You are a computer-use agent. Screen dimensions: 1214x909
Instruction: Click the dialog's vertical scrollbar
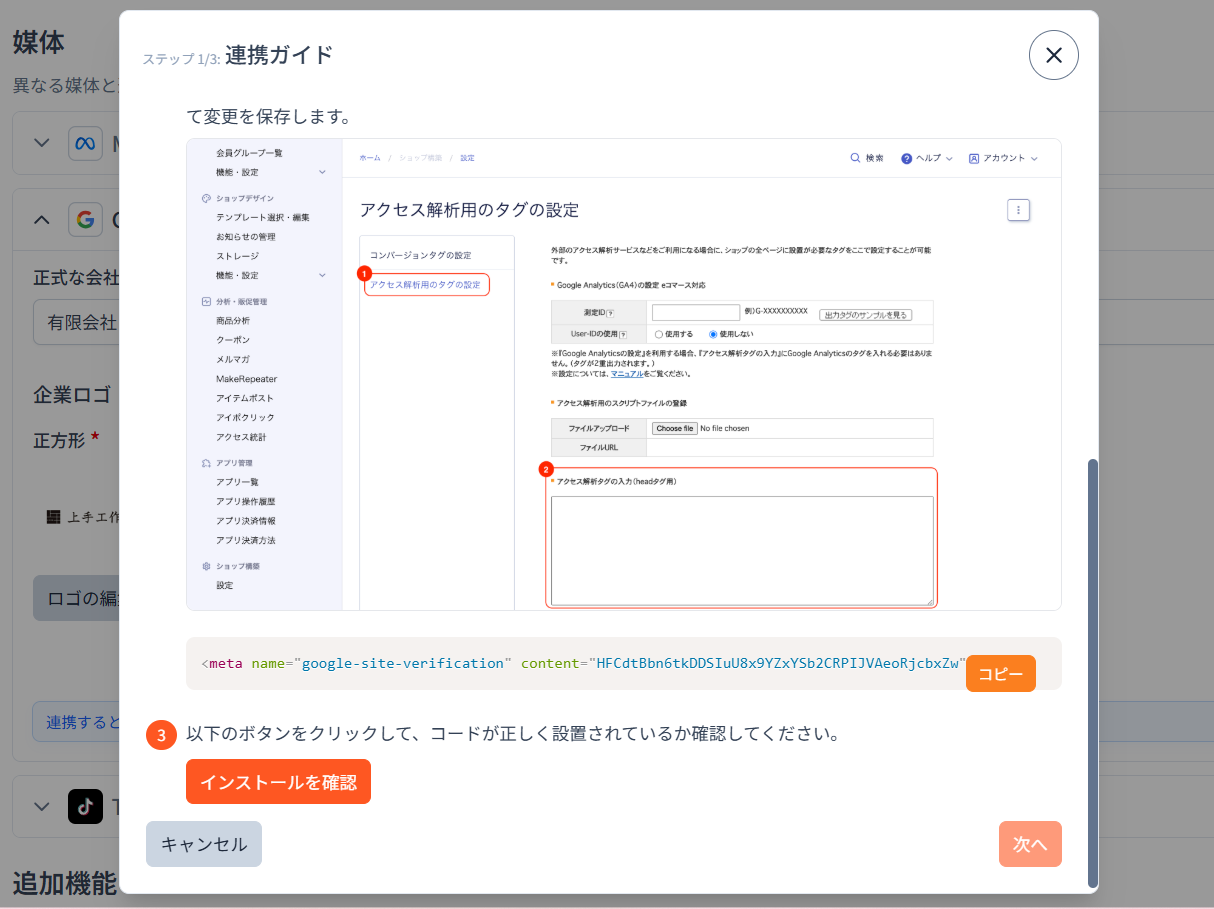click(x=1092, y=670)
